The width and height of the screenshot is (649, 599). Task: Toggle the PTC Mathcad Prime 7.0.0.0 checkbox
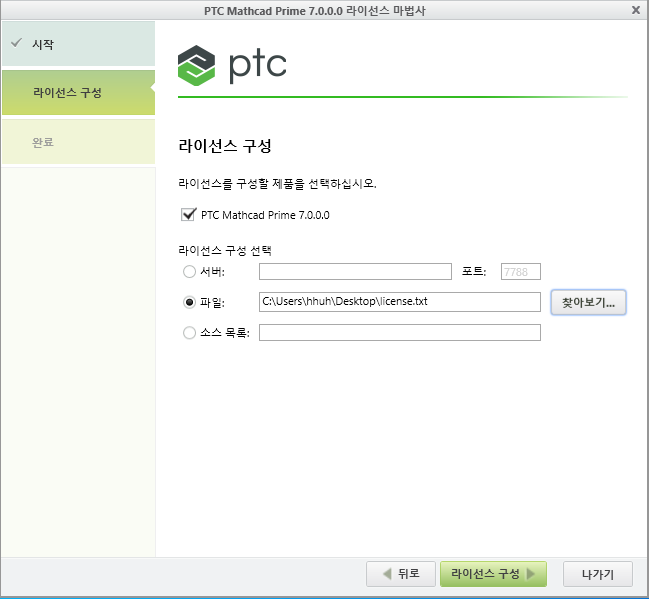click(188, 215)
